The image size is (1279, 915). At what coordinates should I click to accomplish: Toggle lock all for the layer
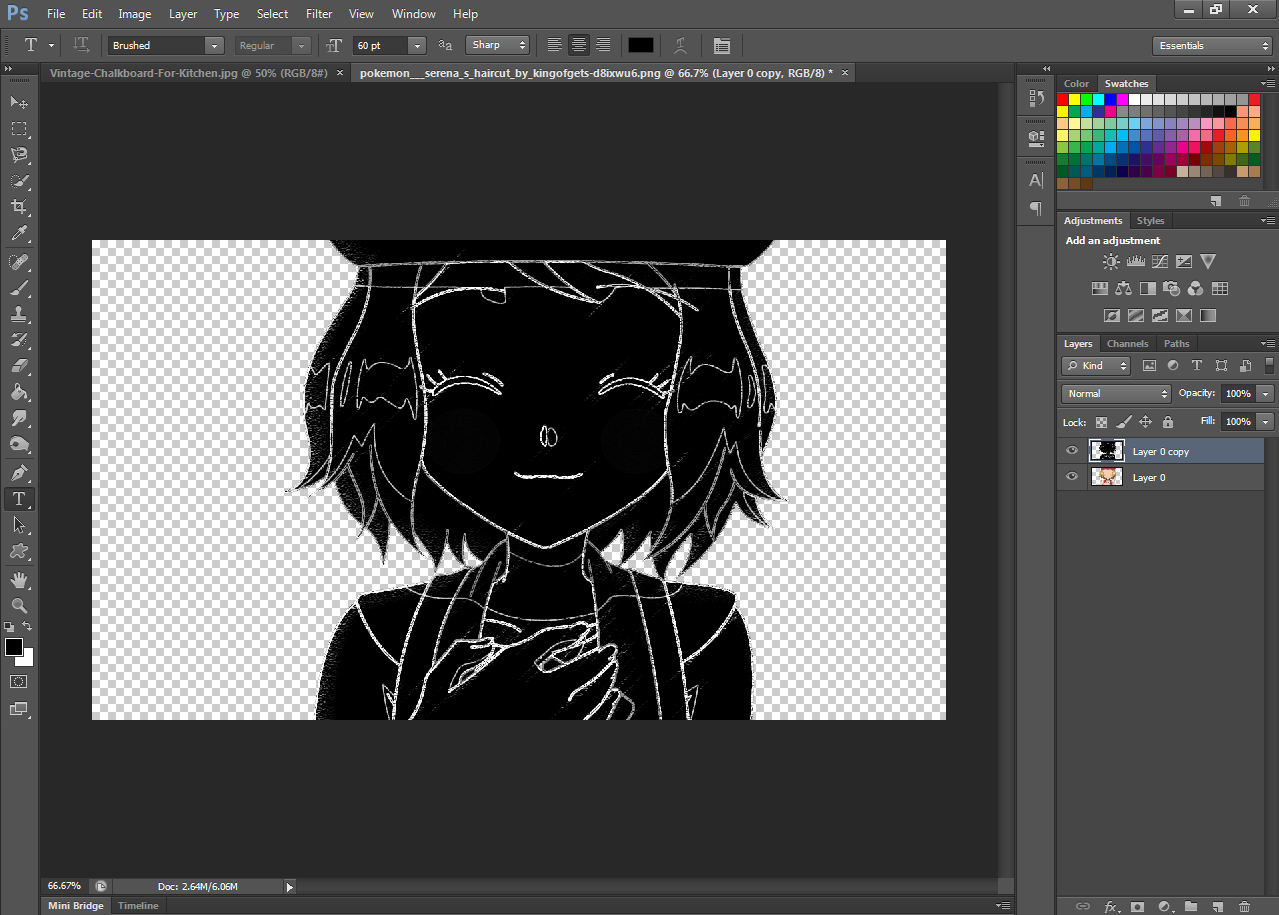click(1167, 422)
